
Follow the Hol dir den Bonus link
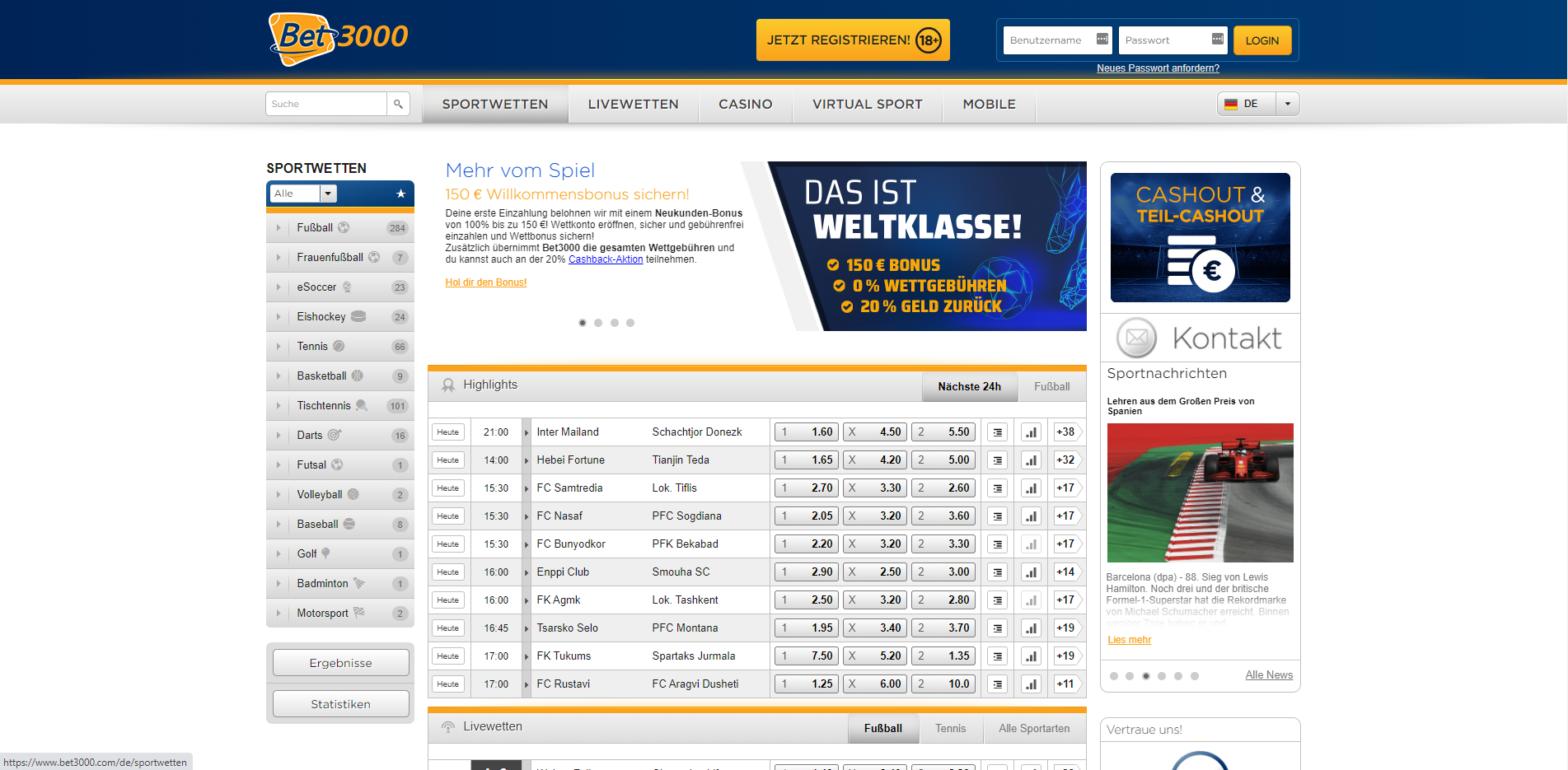point(486,282)
